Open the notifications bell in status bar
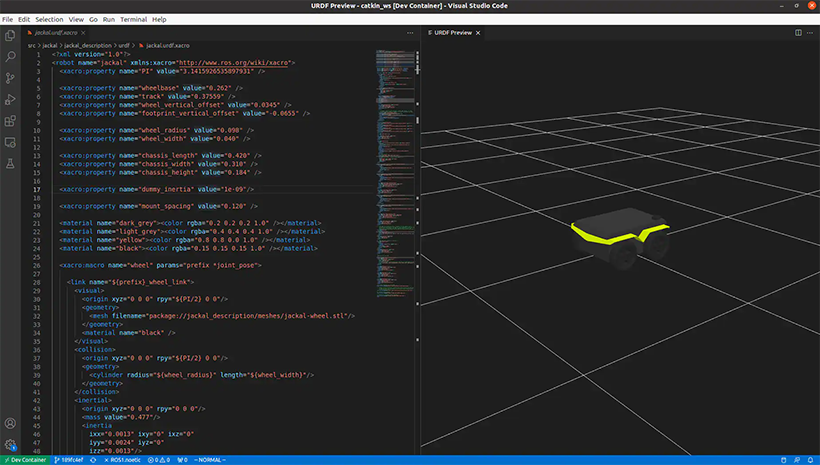This screenshot has width=820, height=465. (811, 460)
